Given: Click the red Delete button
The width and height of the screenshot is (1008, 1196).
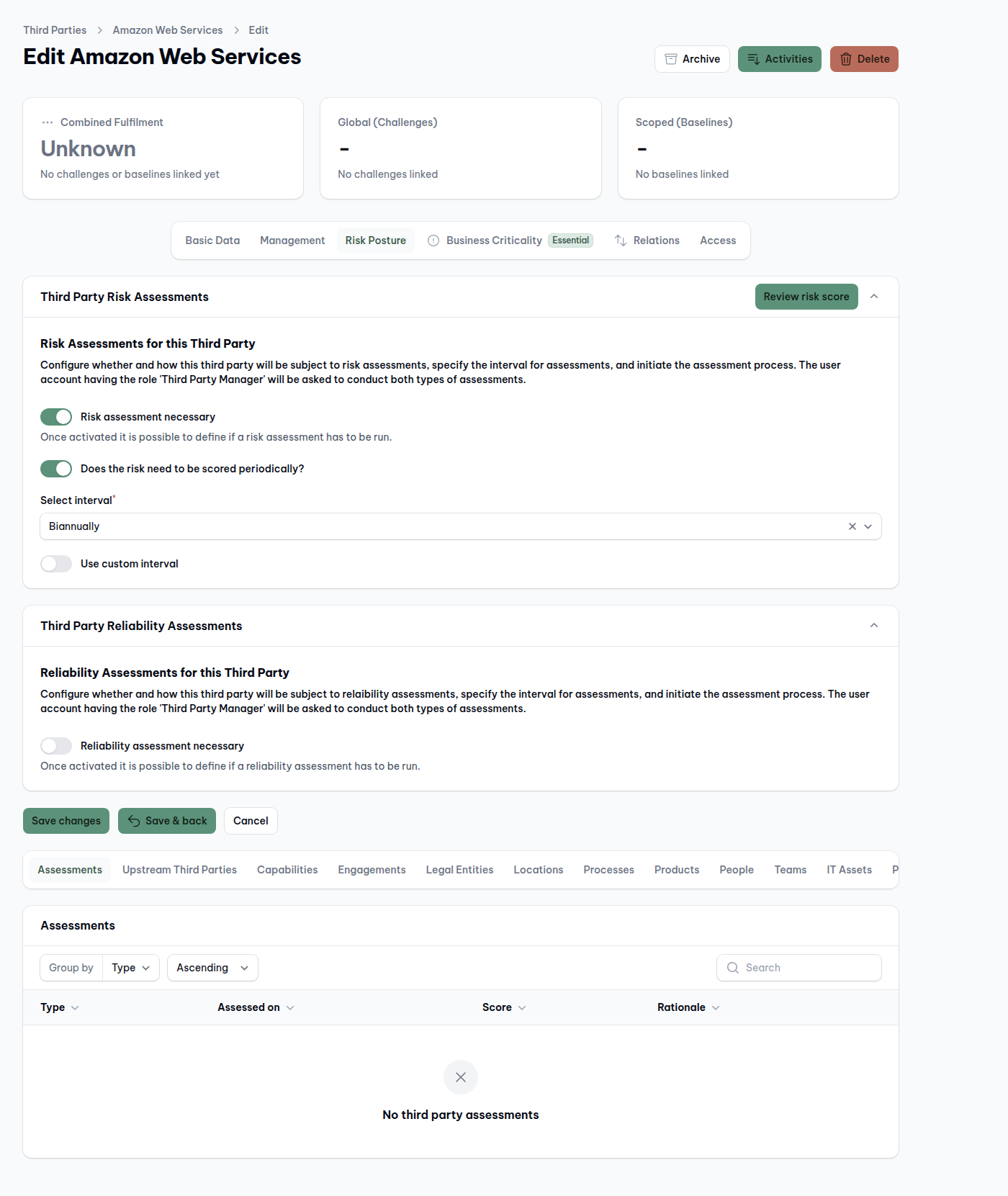Looking at the screenshot, I should point(864,59).
